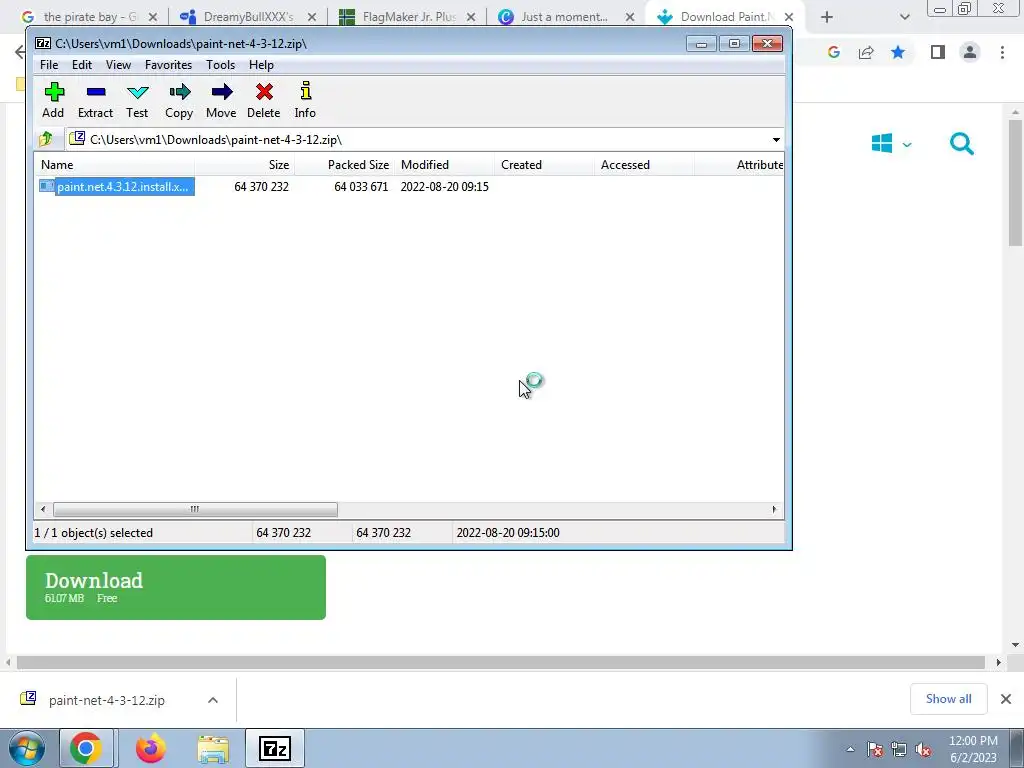Open Chrome three-dot menu
The width and height of the screenshot is (1024, 768).
[x=1002, y=52]
